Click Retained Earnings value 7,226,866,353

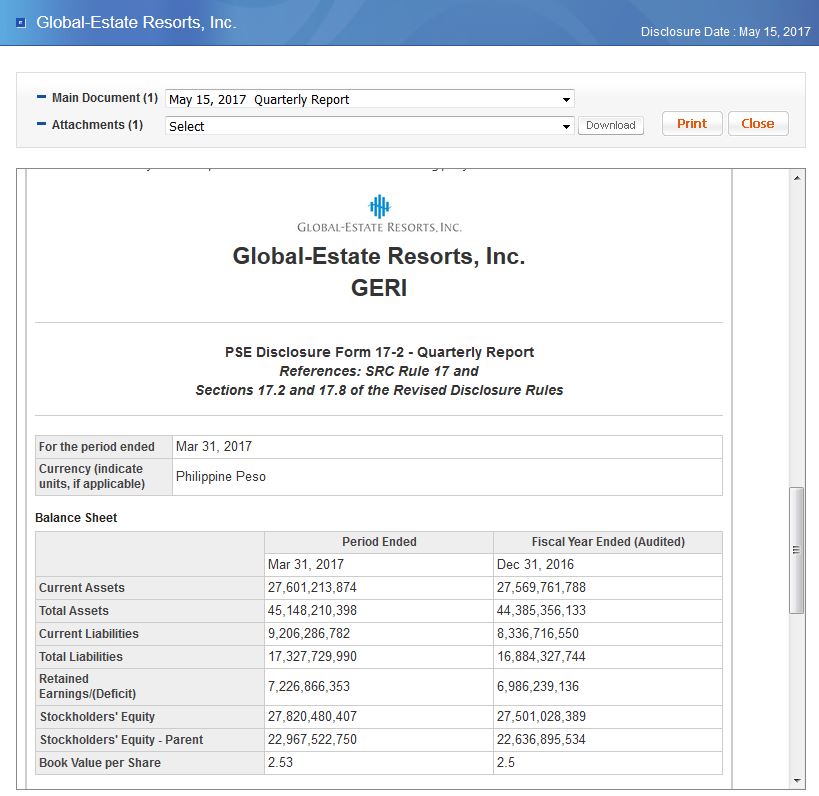pos(309,686)
